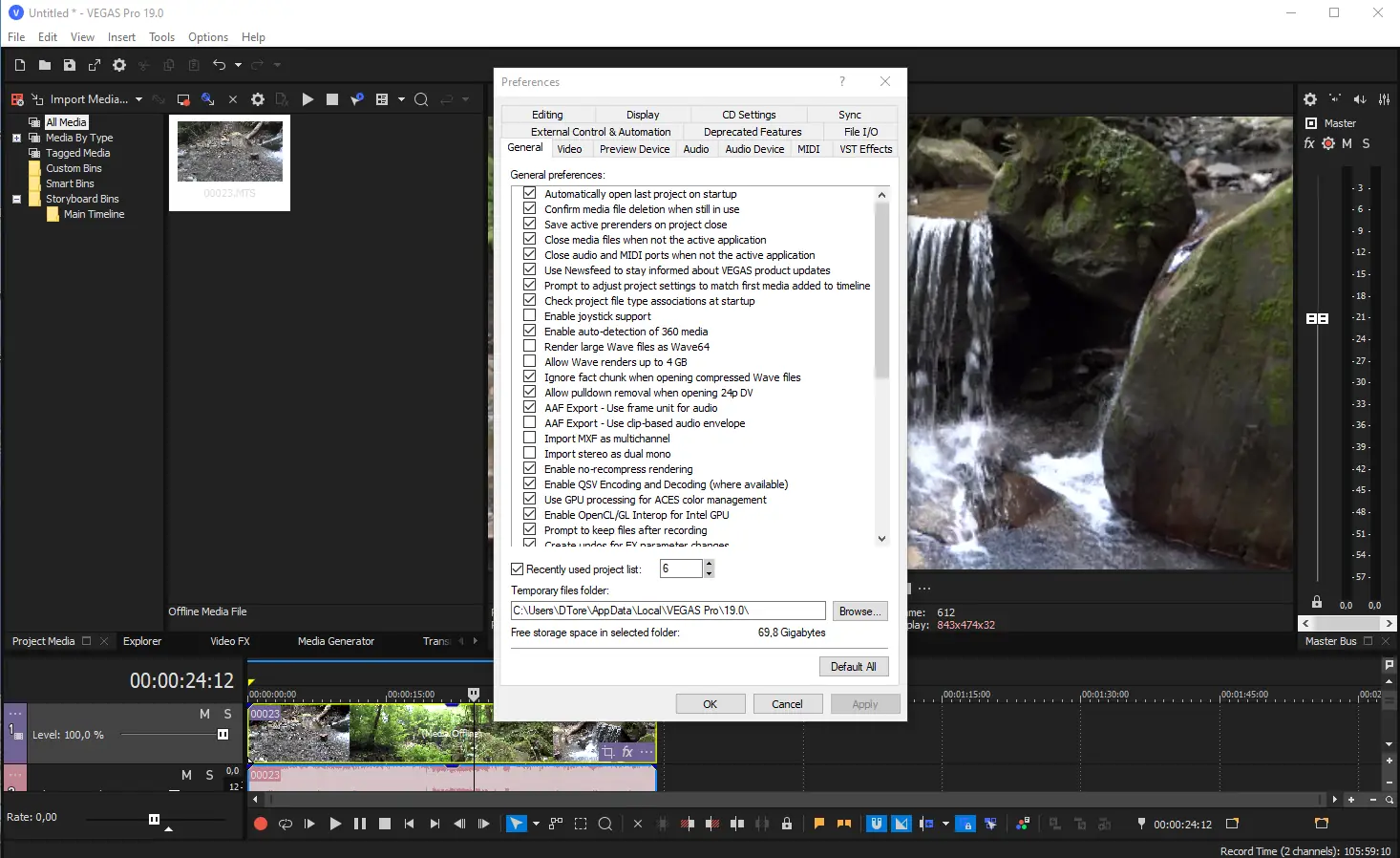Open the VST Effects preferences tab

click(x=865, y=149)
